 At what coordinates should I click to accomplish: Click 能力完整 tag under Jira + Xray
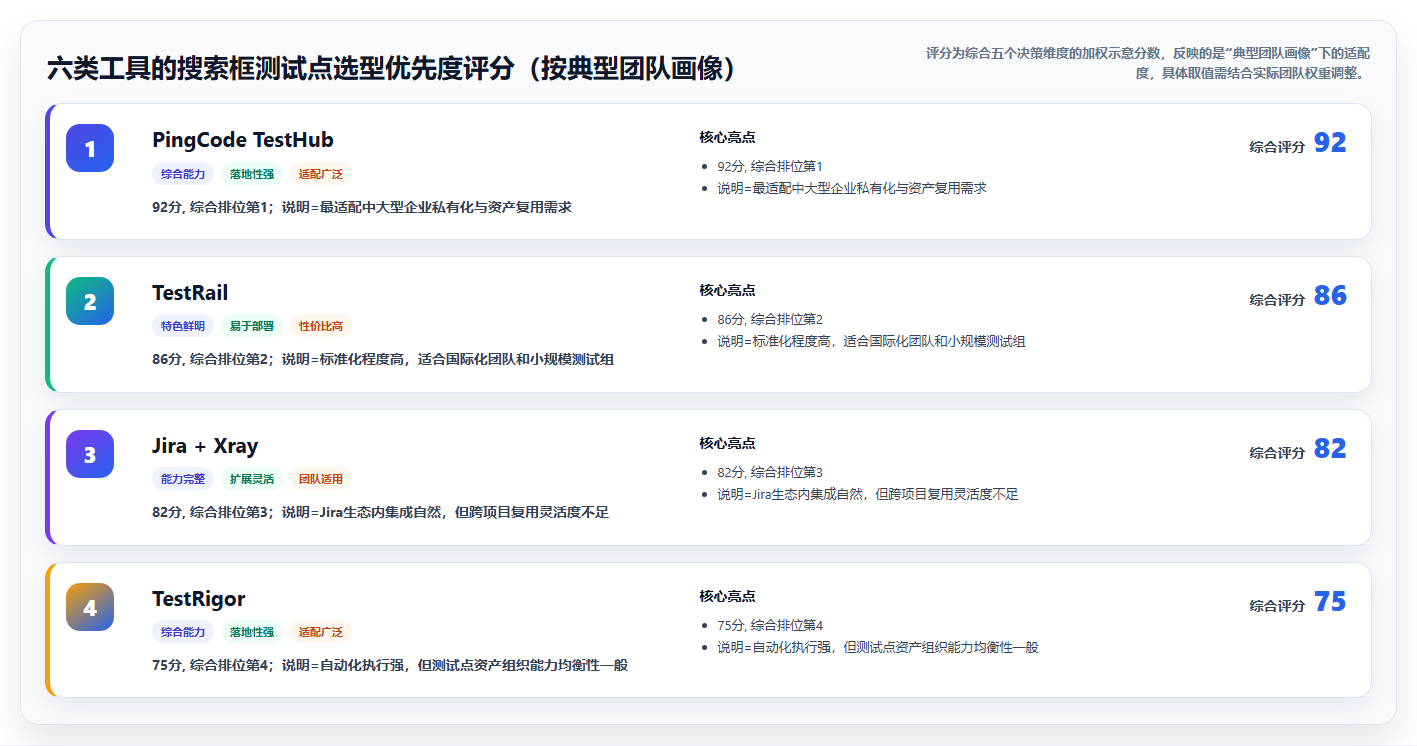click(x=183, y=479)
